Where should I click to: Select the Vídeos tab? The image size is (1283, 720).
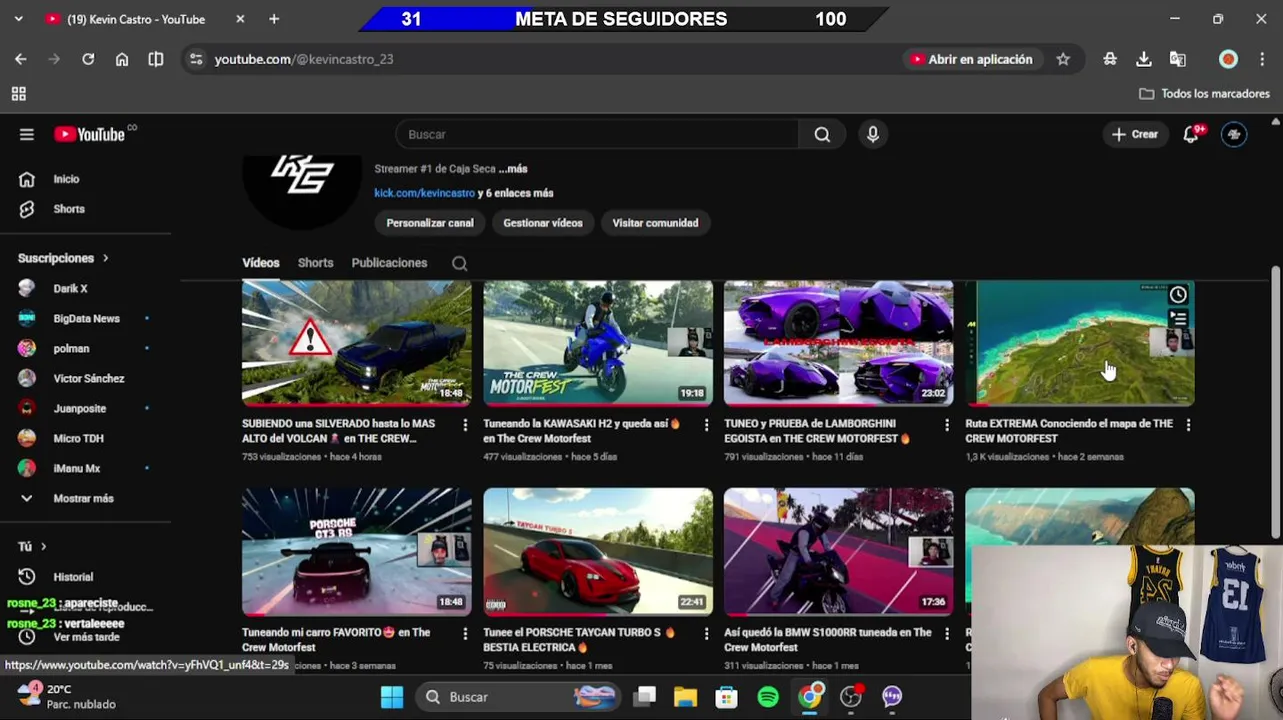click(x=261, y=263)
